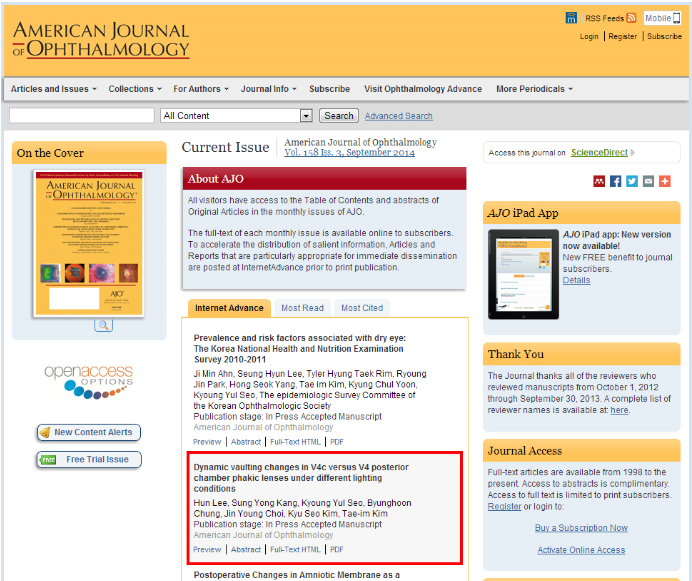Screen dimensions: 692x581
Task: Open PDF of vaulting changes article
Action: pos(337,550)
